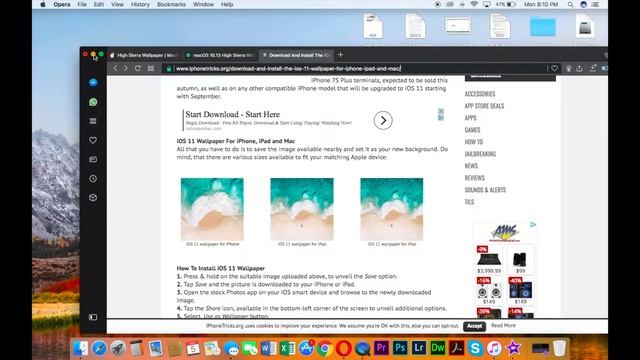640x360 pixels.
Task: Click Wi-Fi status icon in menu bar
Action: 474,4
